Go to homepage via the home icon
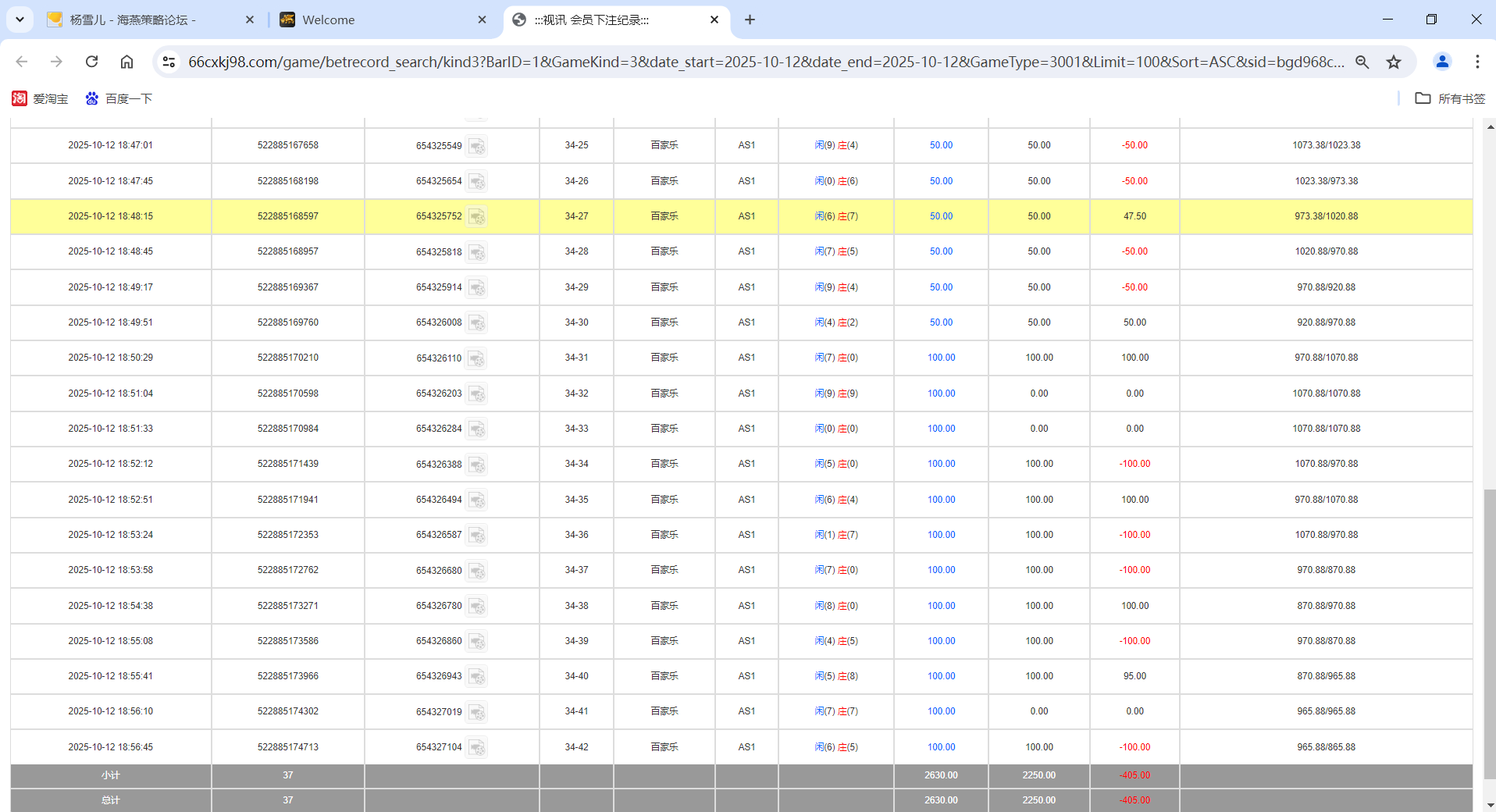Viewport: 1496px width, 812px height. (x=126, y=62)
